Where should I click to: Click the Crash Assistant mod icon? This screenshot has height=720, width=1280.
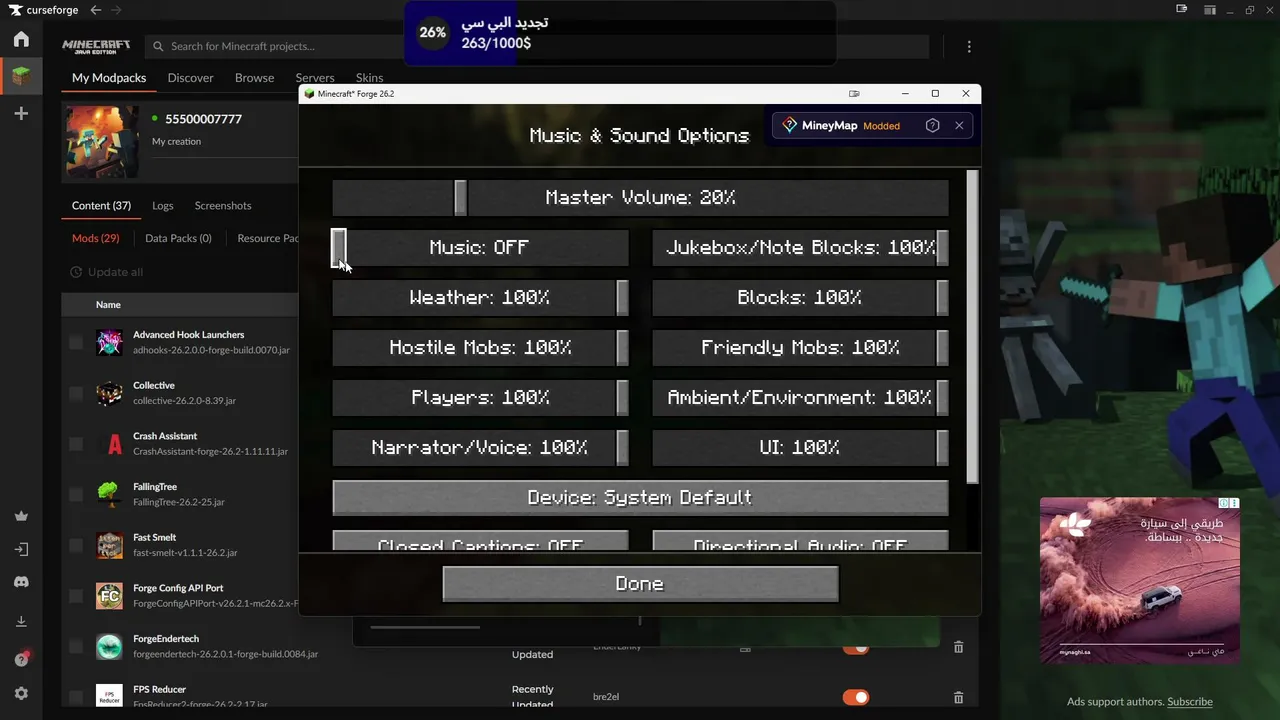[109, 444]
